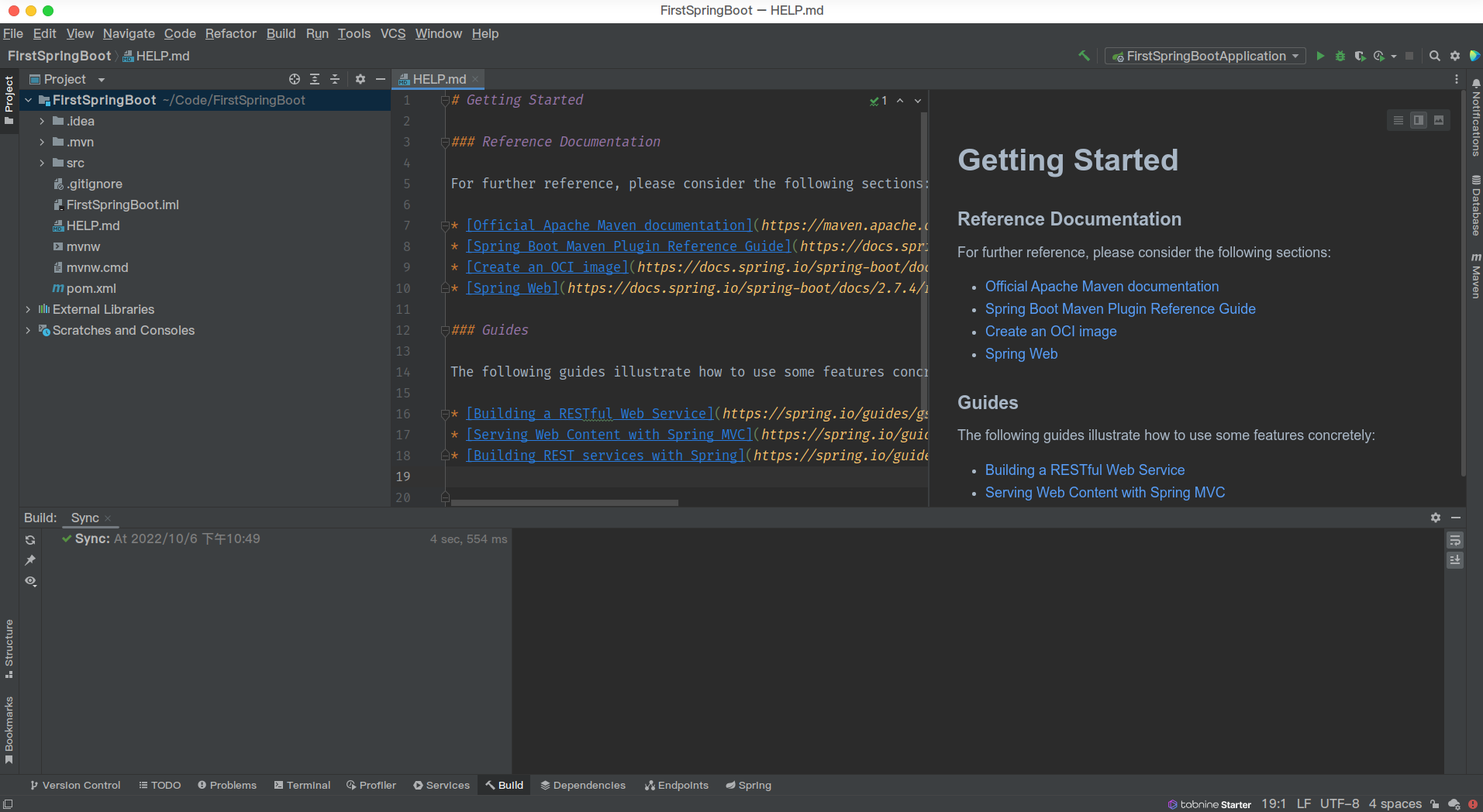Open IDE settings gear in top toolbar
Image resolution: width=1483 pixels, height=812 pixels.
pyautogui.click(x=1455, y=56)
